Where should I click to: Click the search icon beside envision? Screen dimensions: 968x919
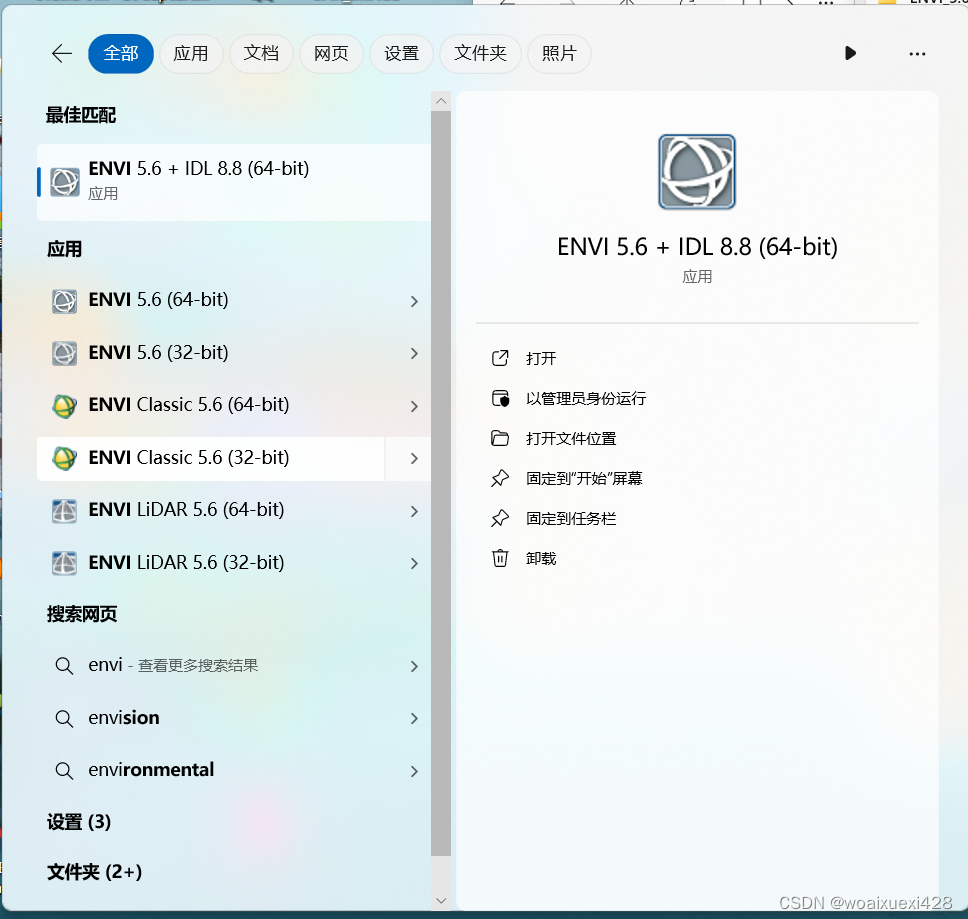(64, 718)
